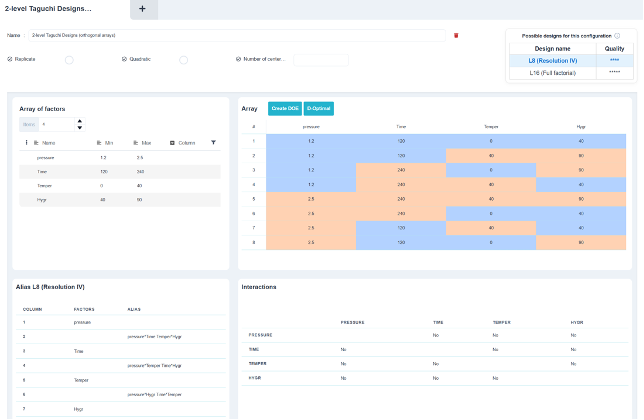Increase the Items count with up arrow
644x420 pixels.
click(80, 121)
